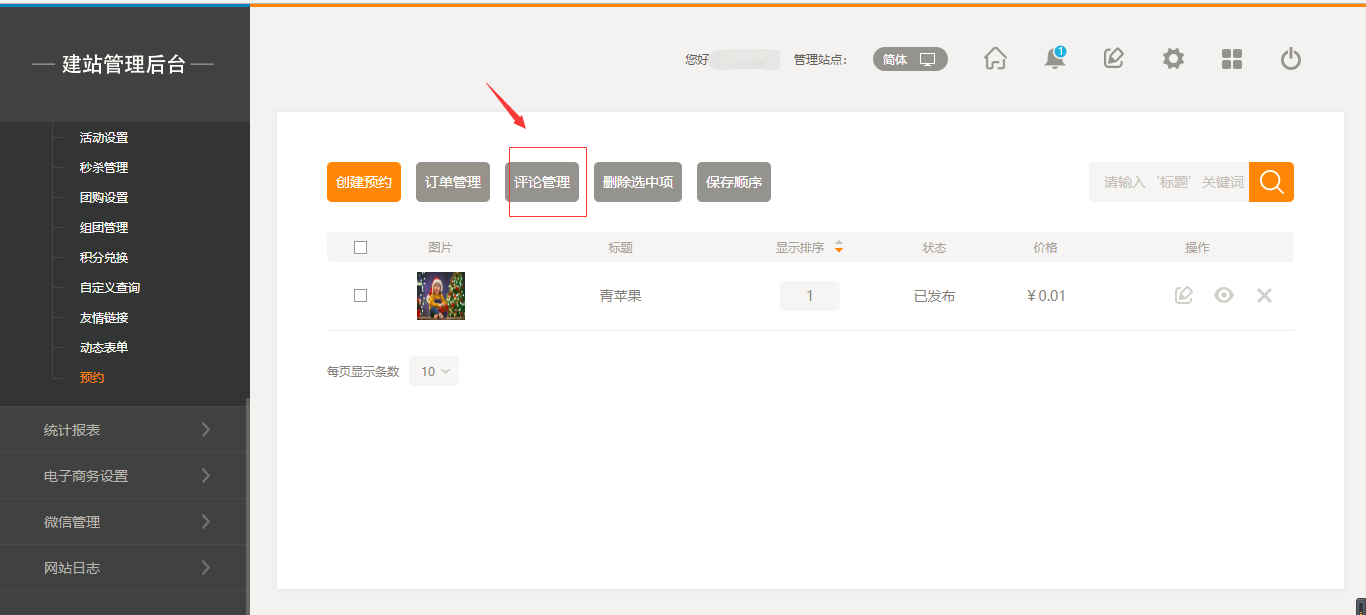Open settings gear icon
The height and width of the screenshot is (615, 1366).
click(1173, 59)
